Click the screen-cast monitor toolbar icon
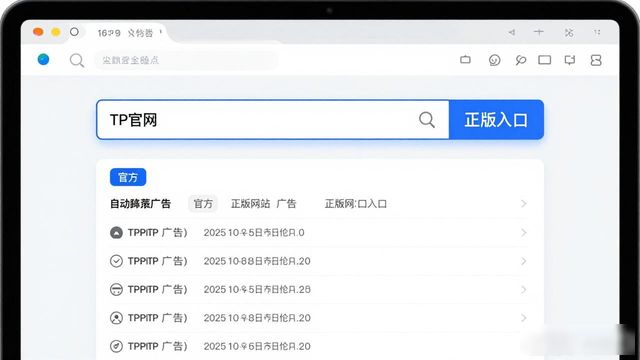The width and height of the screenshot is (640, 360). [x=570, y=60]
